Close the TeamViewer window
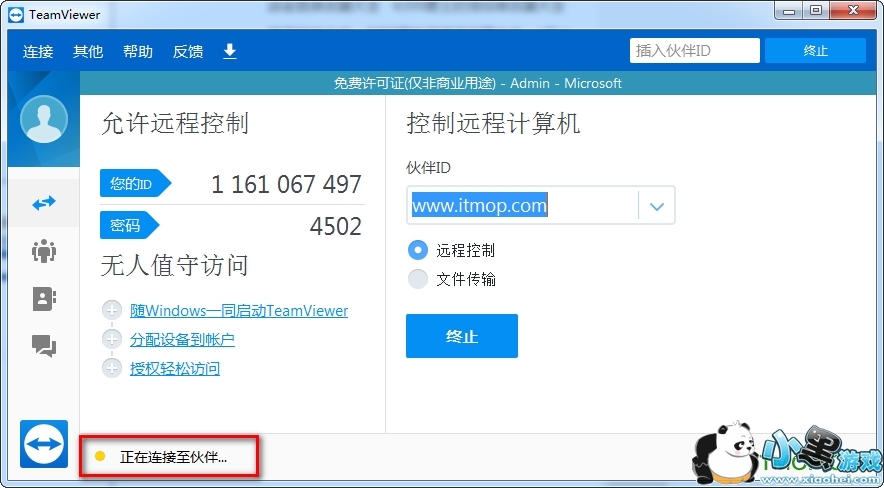This screenshot has height=488, width=884. tap(853, 11)
